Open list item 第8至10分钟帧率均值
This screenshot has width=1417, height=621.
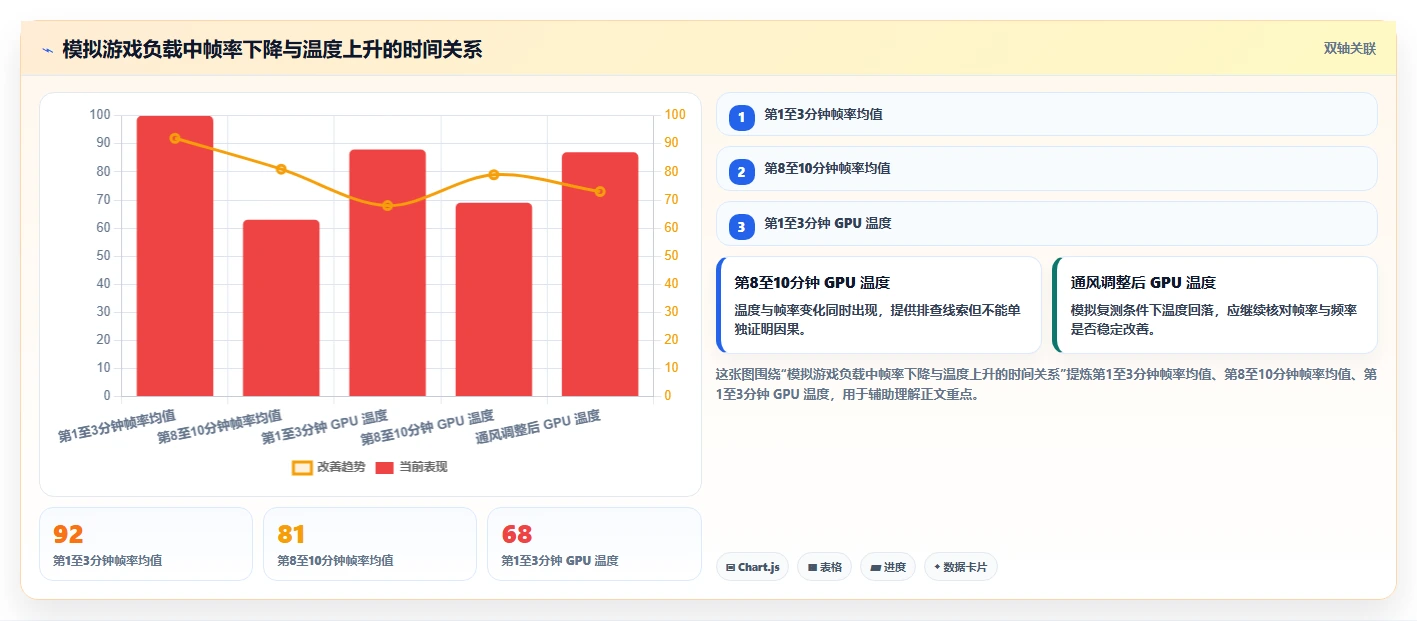pyautogui.click(x=1046, y=168)
